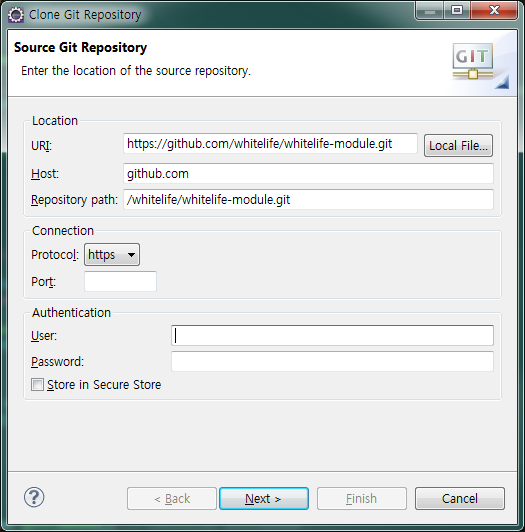Click the 'Location' group label
525x532 pixels.
(x=55, y=121)
